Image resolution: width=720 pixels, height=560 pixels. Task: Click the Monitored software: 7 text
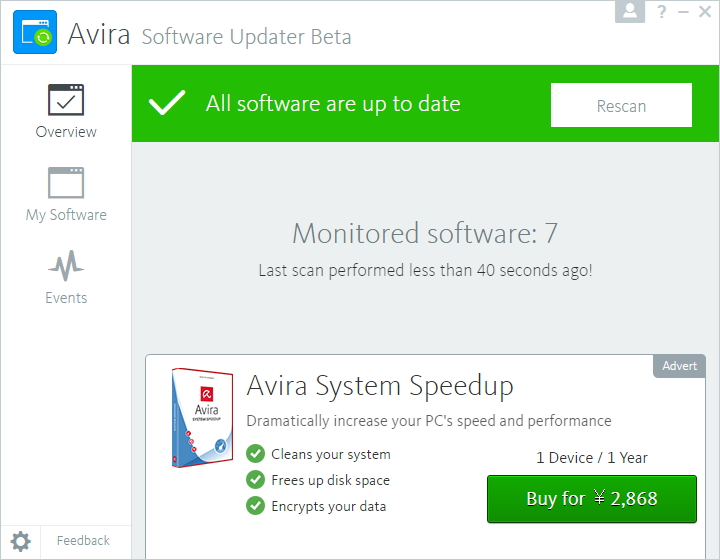tap(424, 234)
